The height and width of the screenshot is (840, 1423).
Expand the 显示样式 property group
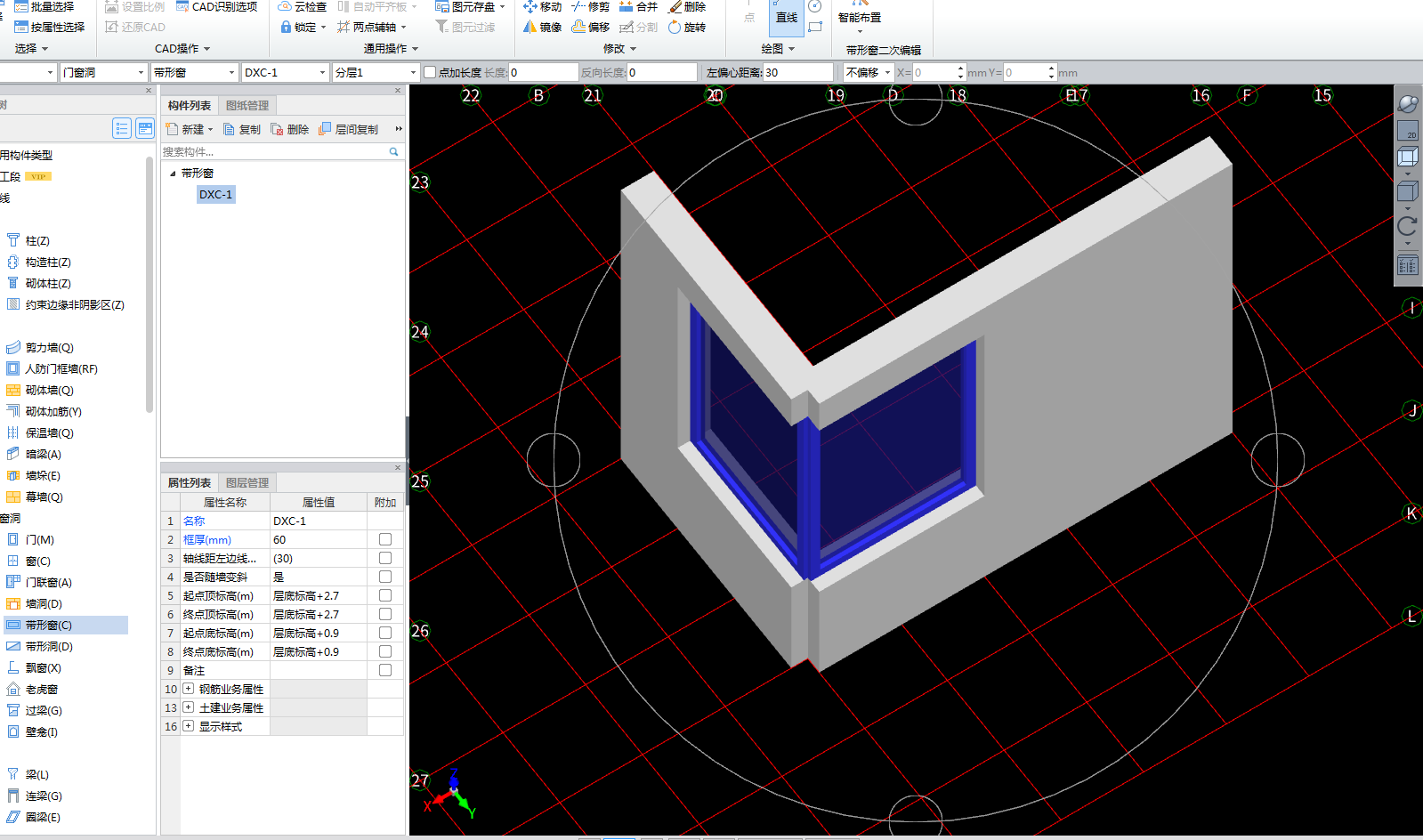coord(189,726)
